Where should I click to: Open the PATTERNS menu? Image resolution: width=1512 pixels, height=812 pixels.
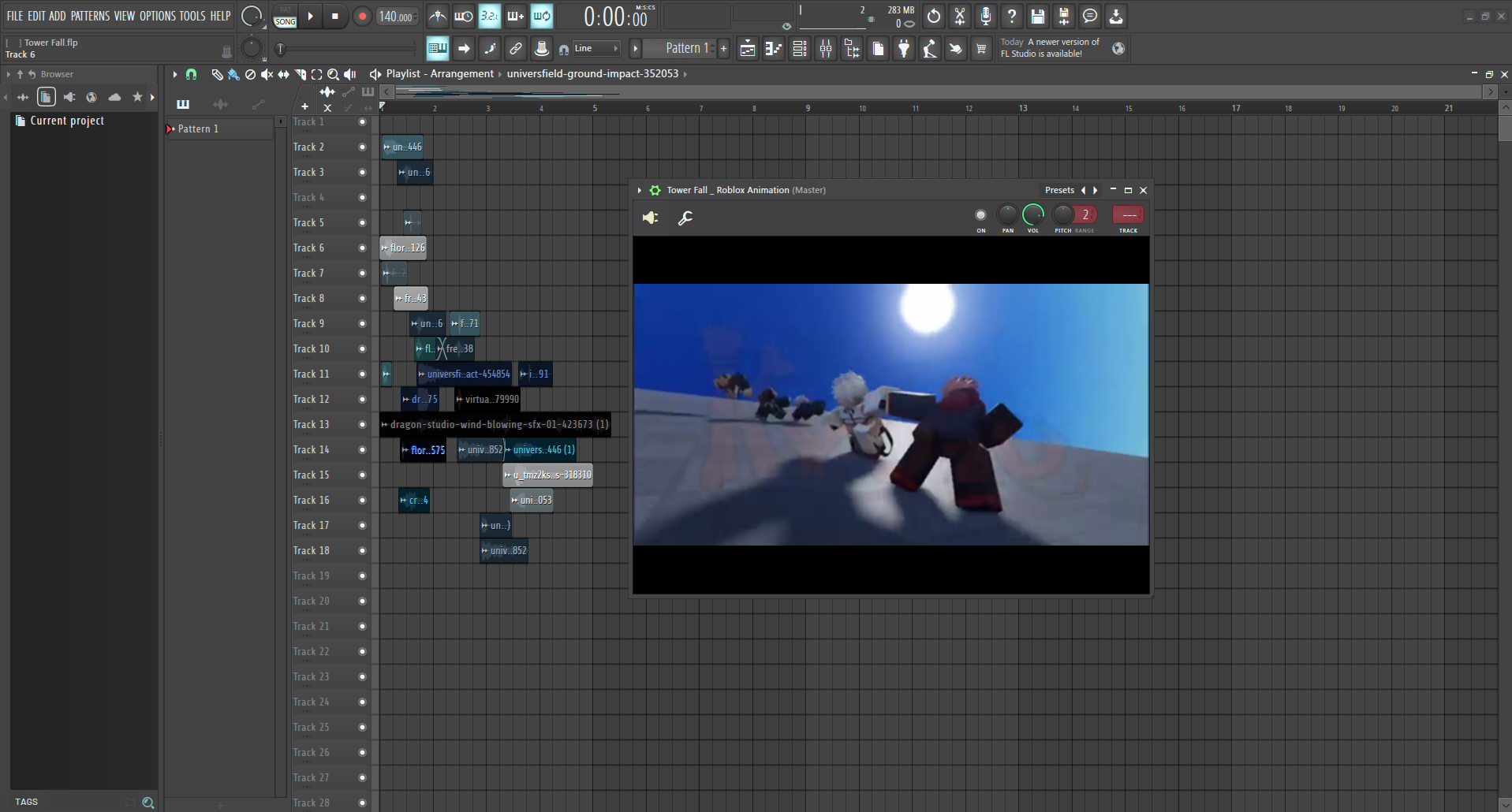tap(90, 16)
